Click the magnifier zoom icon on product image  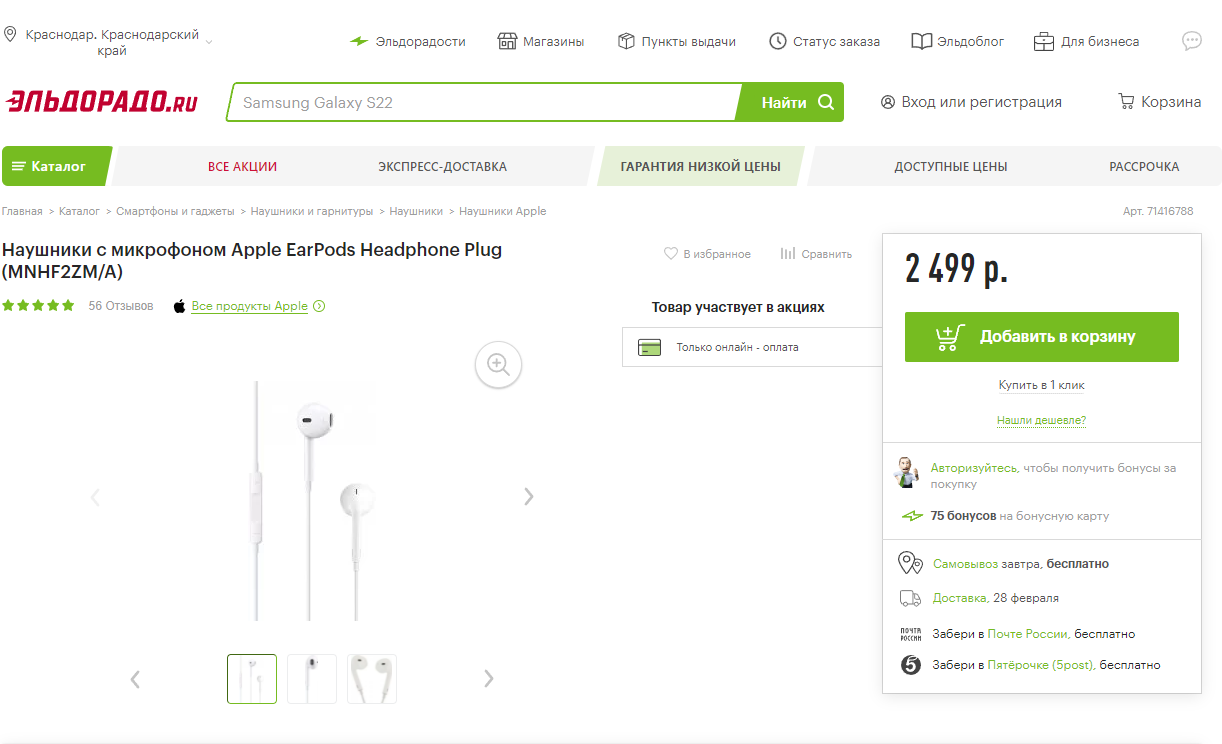[498, 364]
